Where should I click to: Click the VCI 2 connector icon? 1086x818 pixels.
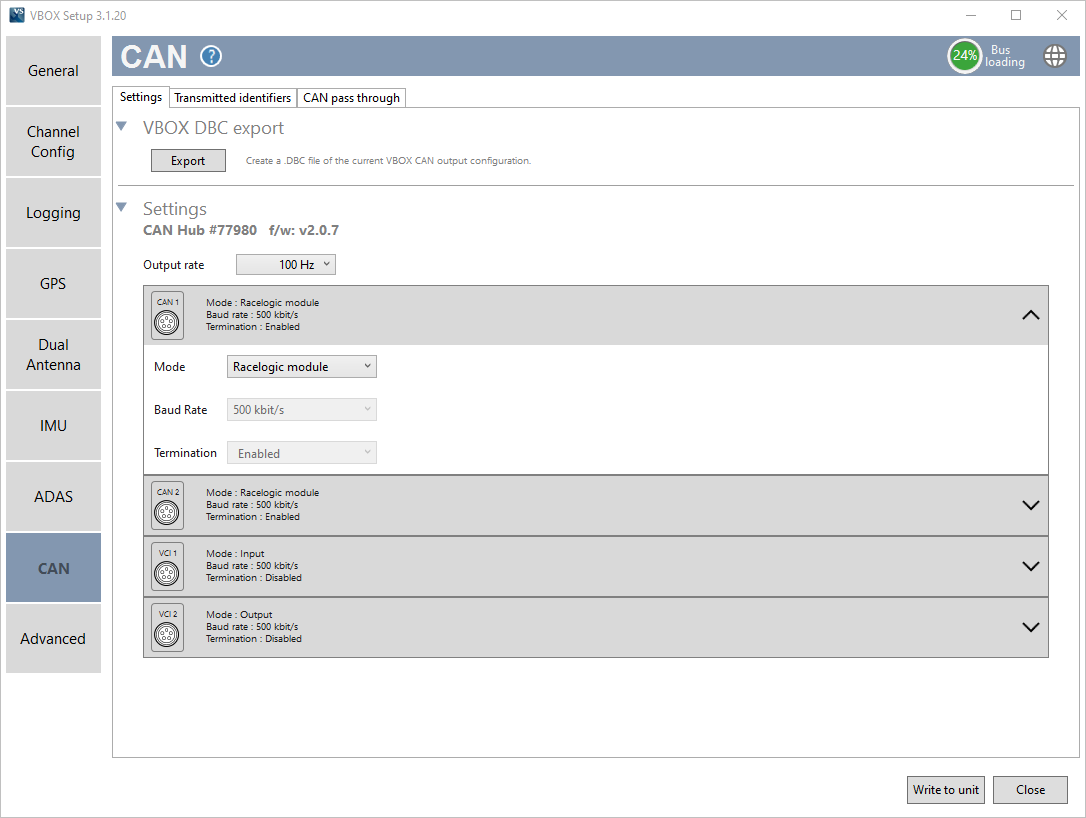[x=168, y=627]
